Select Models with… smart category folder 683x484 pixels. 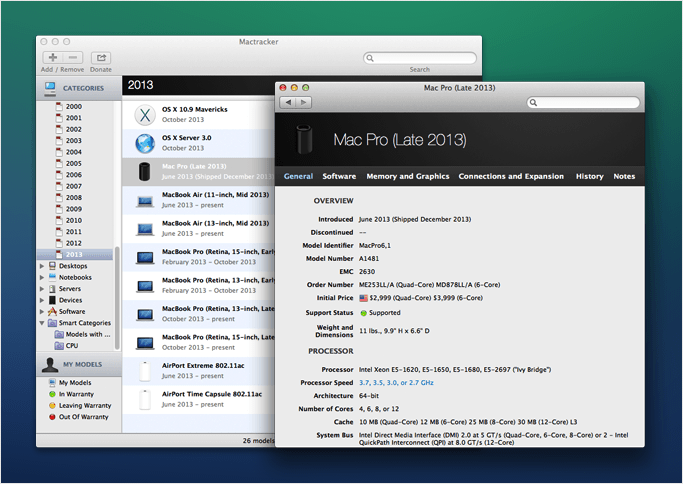59,334
